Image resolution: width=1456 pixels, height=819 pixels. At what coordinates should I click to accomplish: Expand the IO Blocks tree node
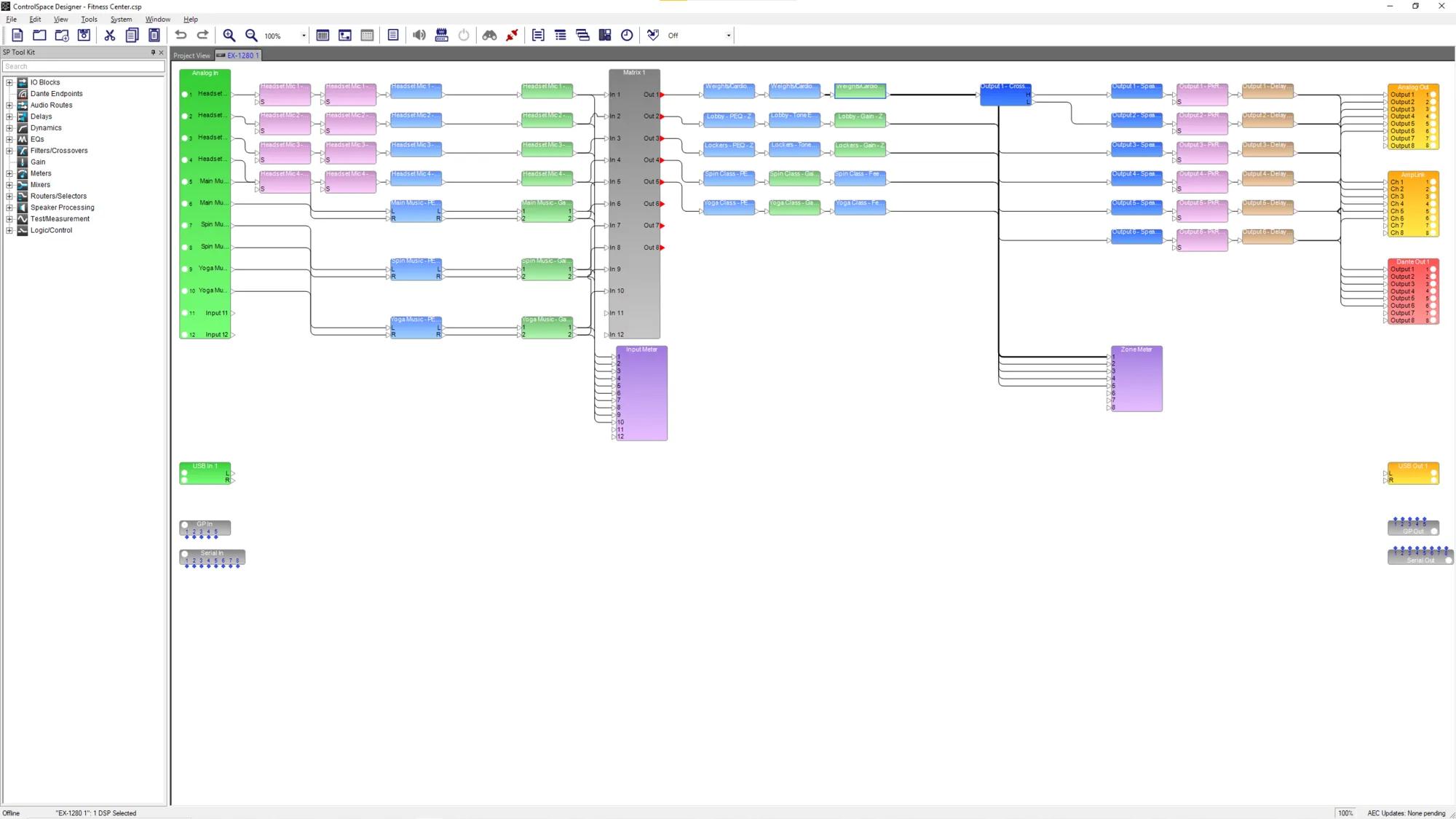pyautogui.click(x=9, y=82)
